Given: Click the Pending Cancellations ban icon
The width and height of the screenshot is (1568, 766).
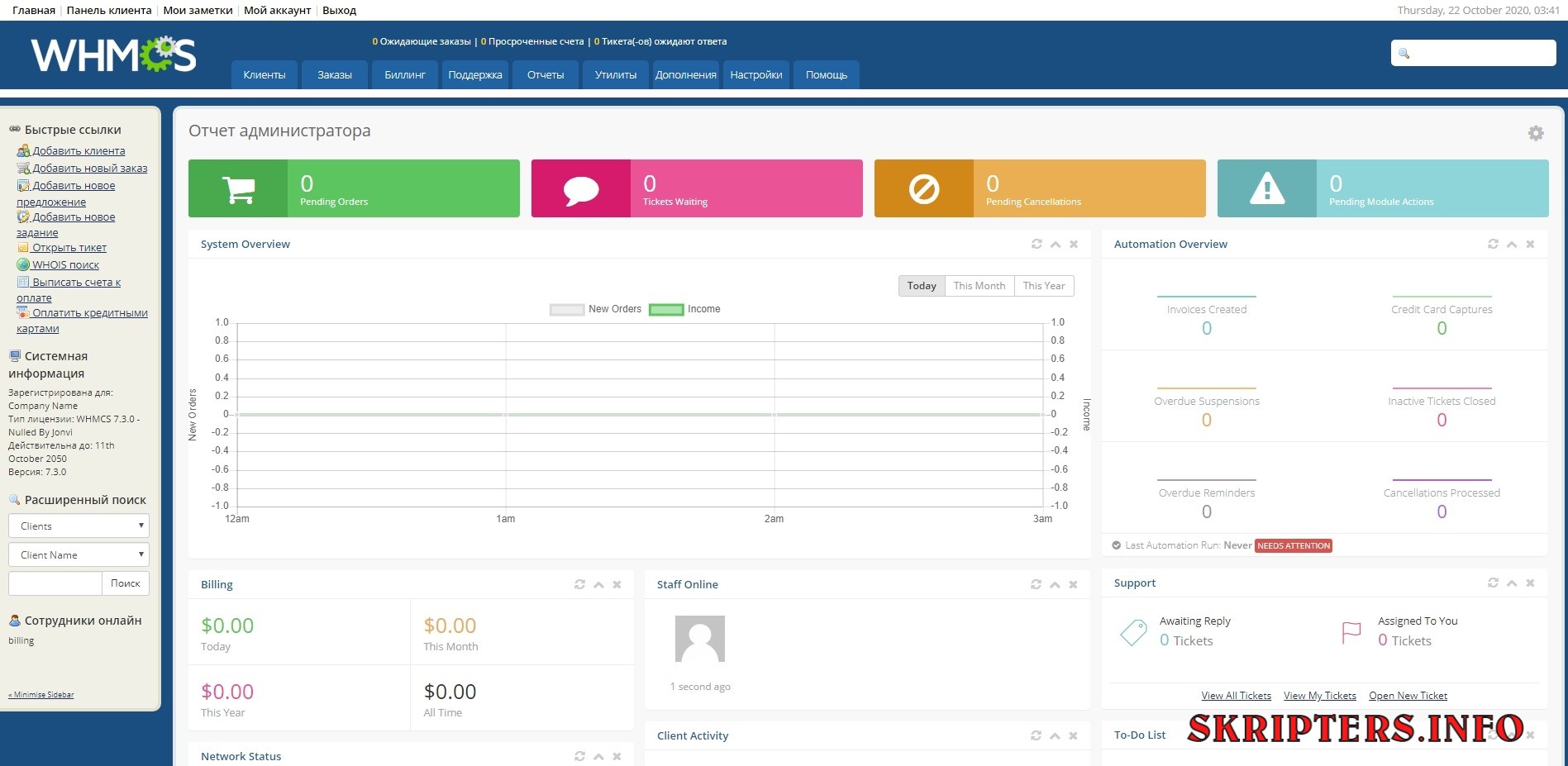Looking at the screenshot, I should [x=924, y=189].
